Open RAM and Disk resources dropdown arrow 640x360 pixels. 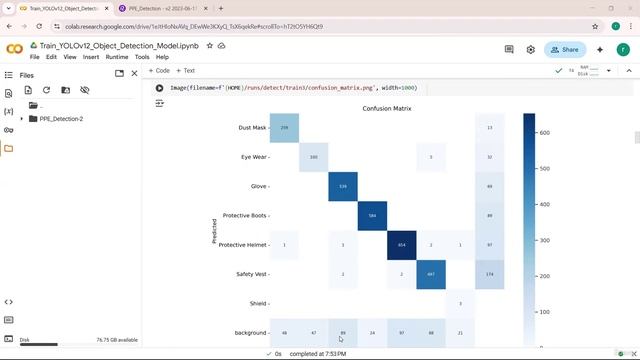(609, 71)
